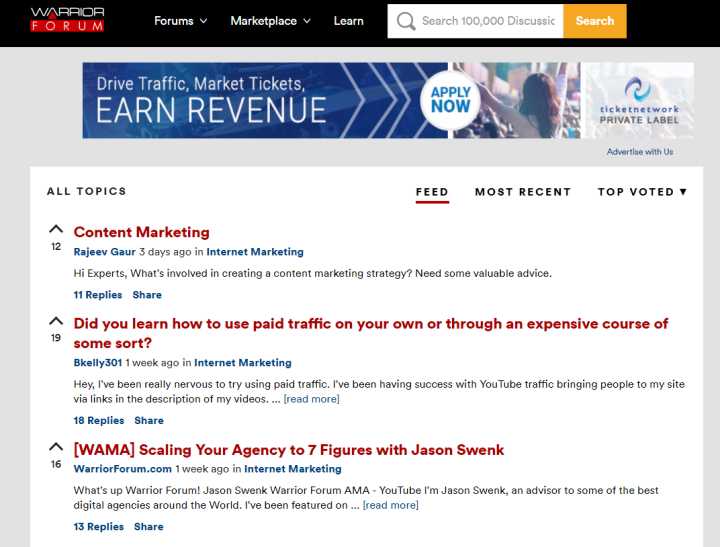Switch to the Feed tab
The width and height of the screenshot is (720, 547).
tap(432, 192)
